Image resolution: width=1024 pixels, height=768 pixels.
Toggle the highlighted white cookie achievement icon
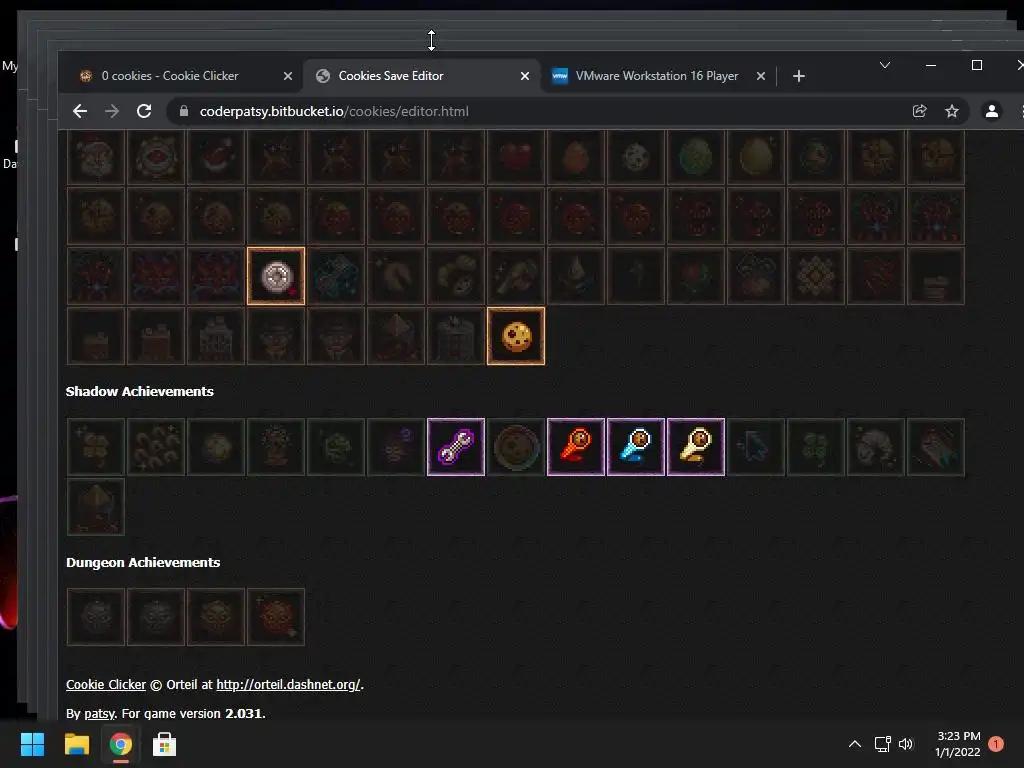point(276,276)
